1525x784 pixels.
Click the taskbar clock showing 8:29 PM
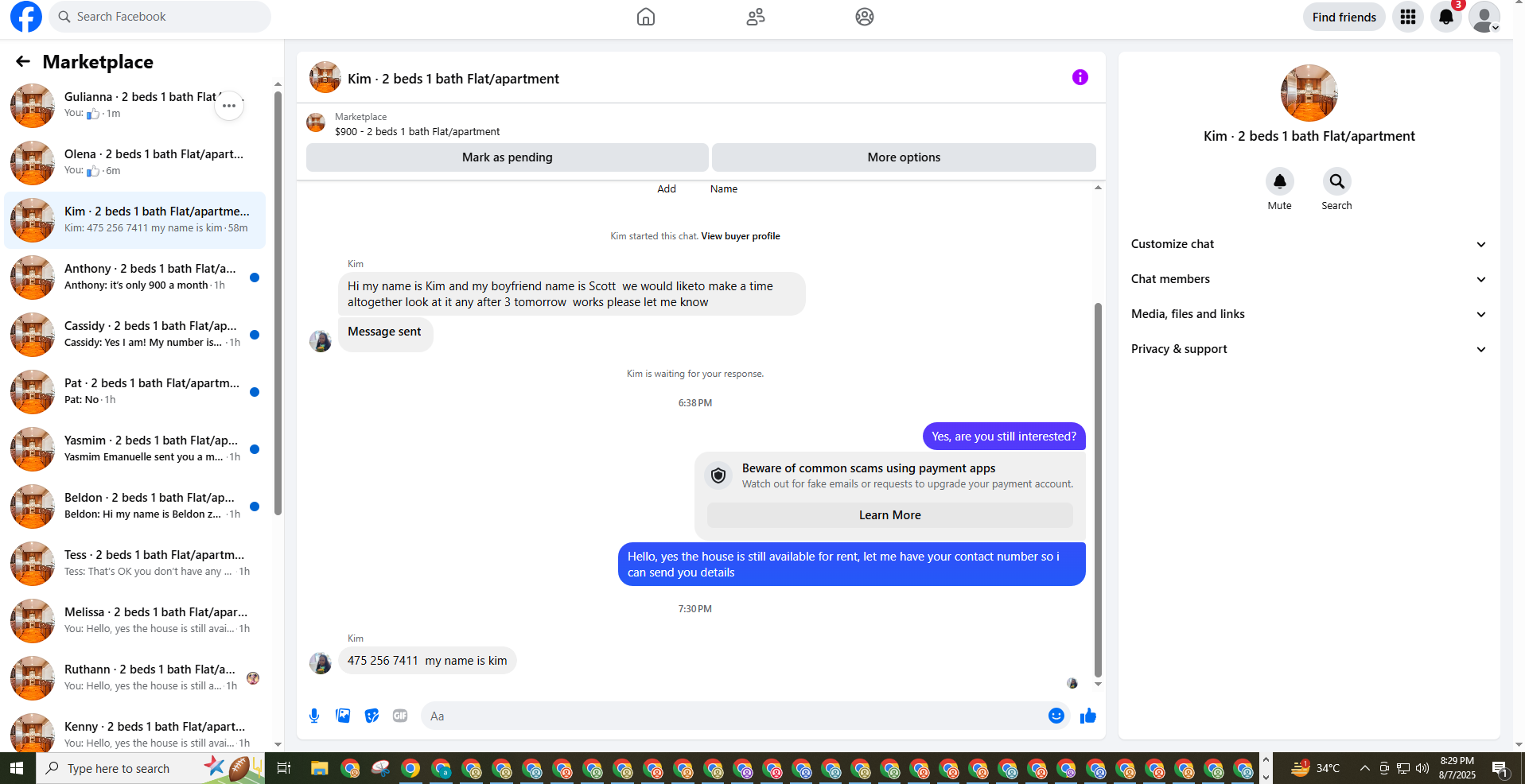[1457, 768]
